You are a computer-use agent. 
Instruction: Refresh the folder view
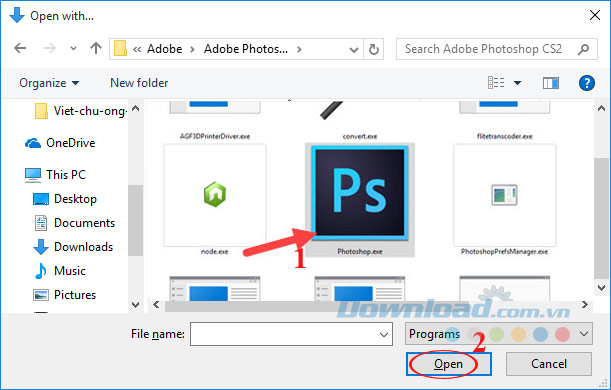373,49
